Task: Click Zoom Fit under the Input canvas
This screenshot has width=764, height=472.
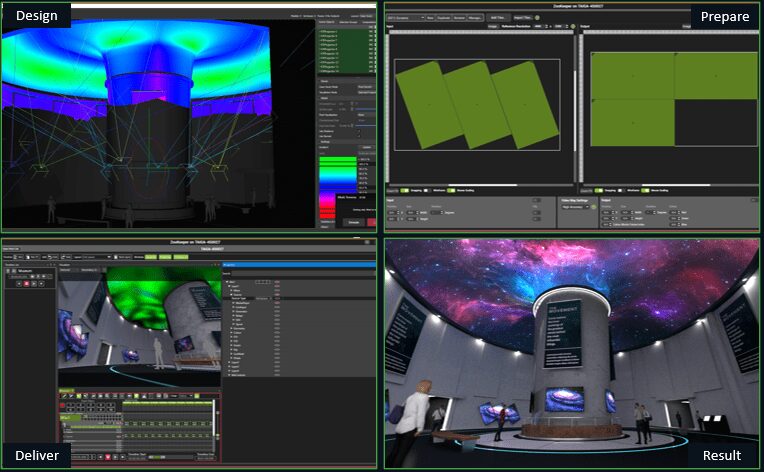Action: [392, 190]
